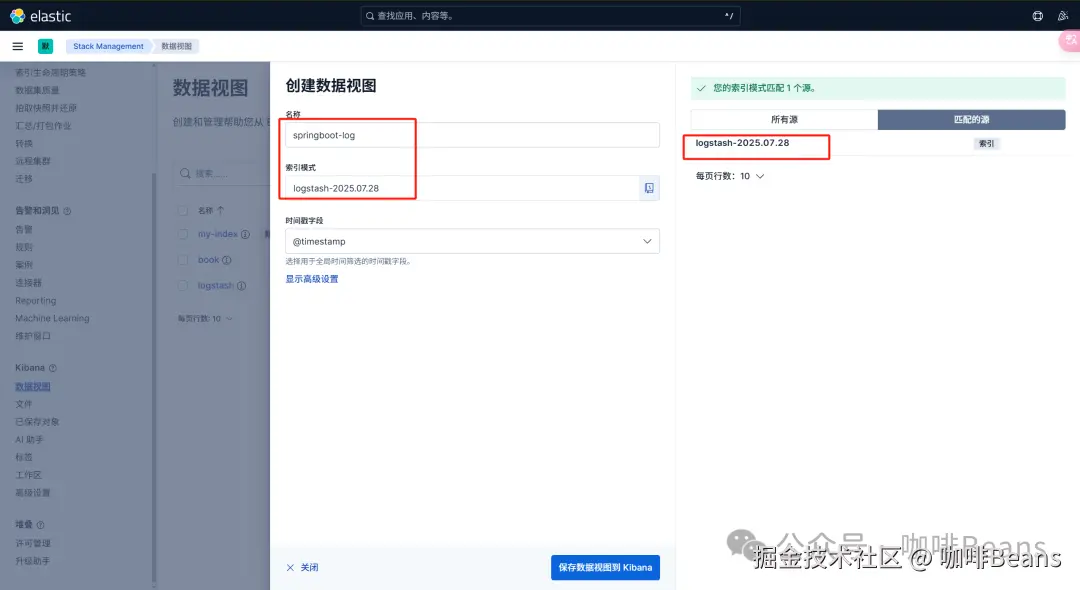Switch to the 所有源 tab

coord(784,119)
